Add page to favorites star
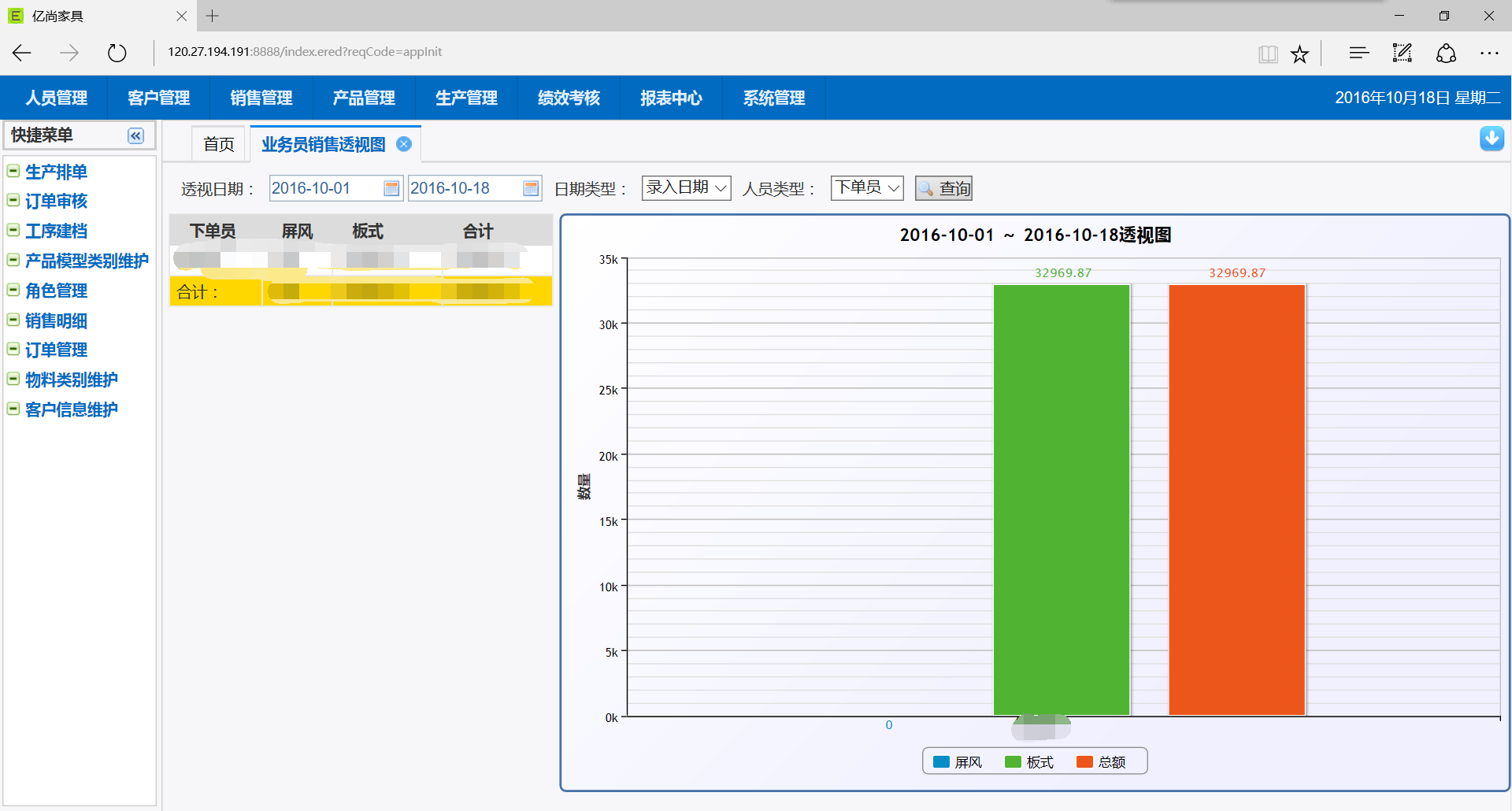This screenshot has height=811, width=1512. tap(1299, 54)
